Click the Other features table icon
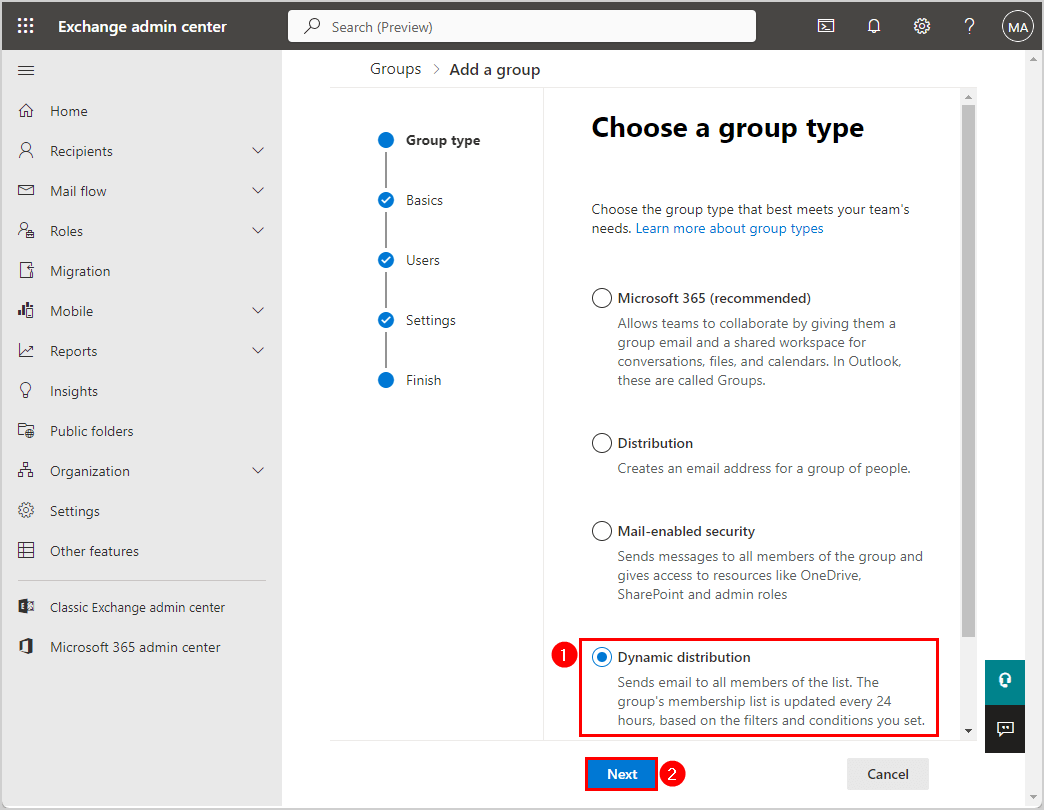This screenshot has height=810, width=1044. click(26, 550)
